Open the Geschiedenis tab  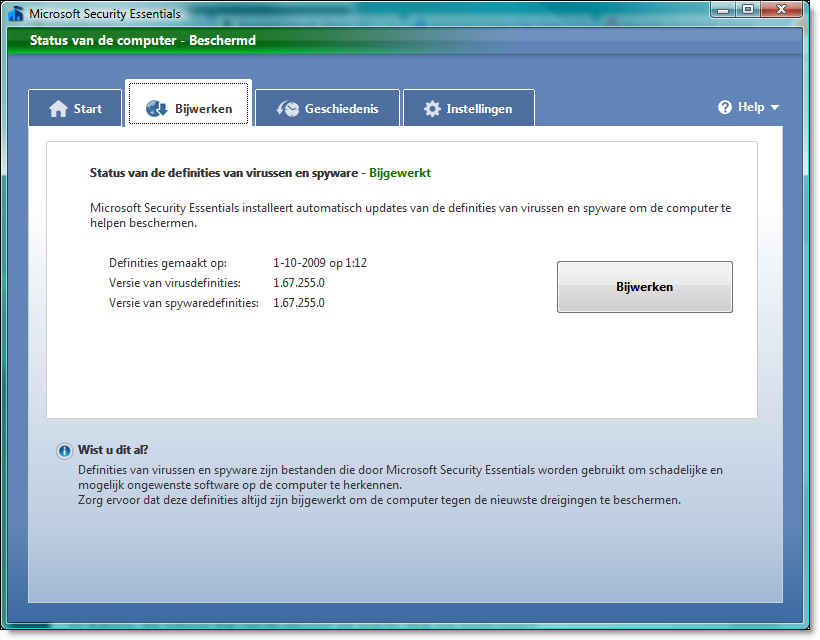click(327, 108)
